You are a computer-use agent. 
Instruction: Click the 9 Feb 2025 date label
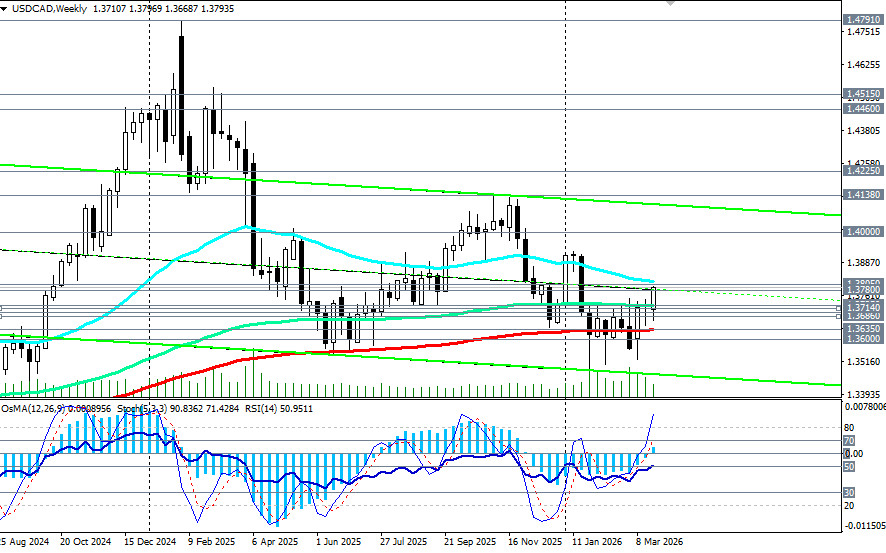pyautogui.click(x=212, y=542)
